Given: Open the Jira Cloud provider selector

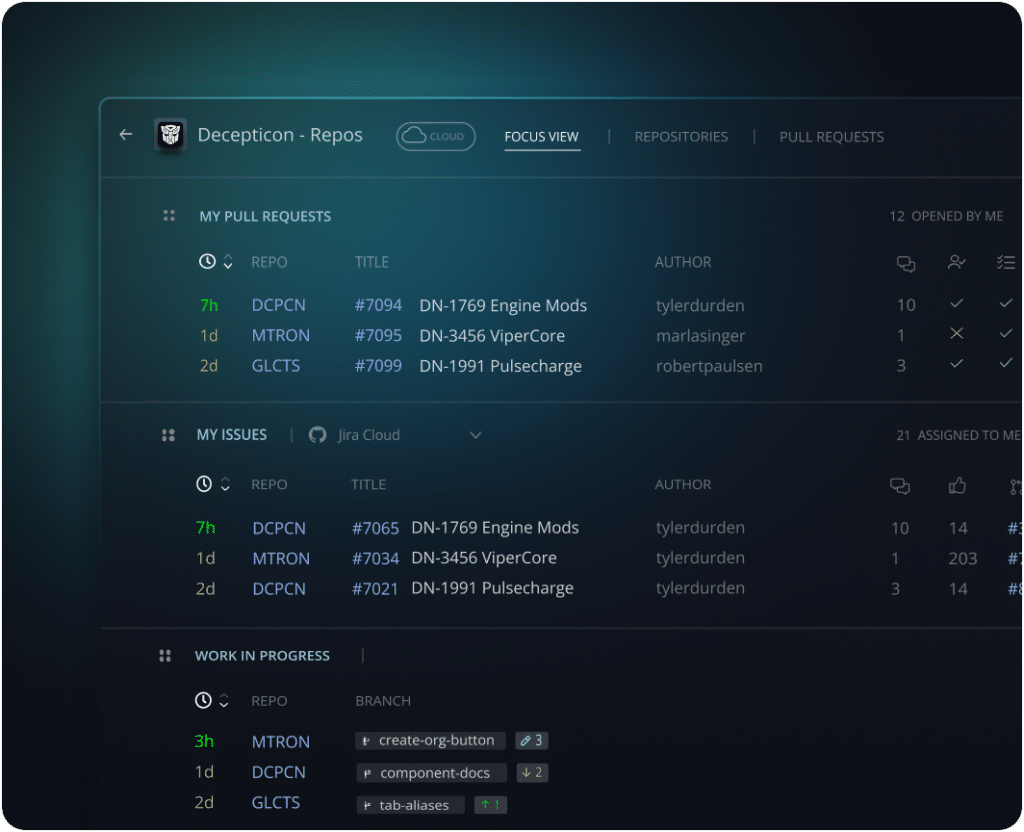Looking at the screenshot, I should (x=395, y=435).
